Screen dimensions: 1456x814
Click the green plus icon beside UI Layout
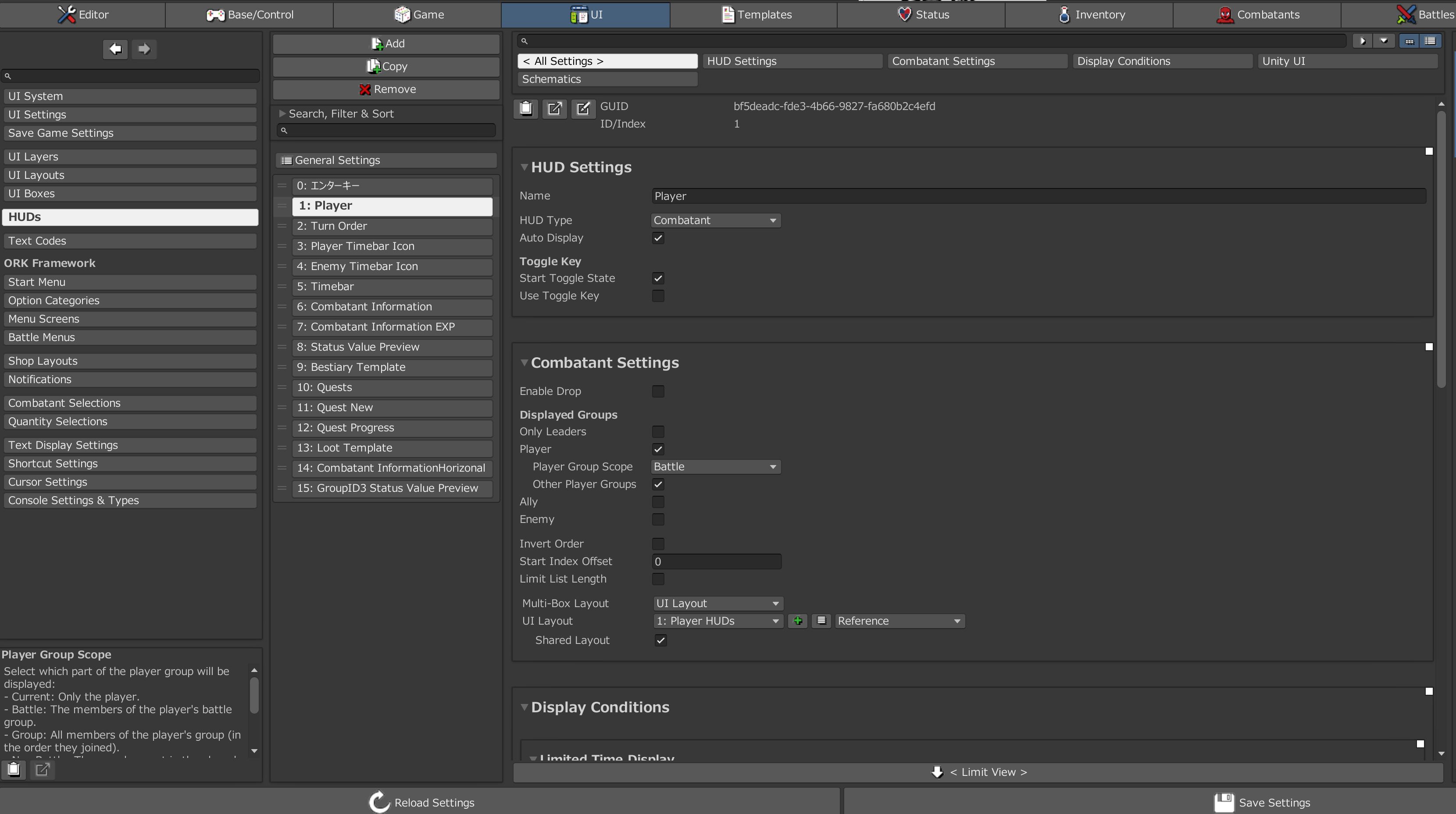798,621
